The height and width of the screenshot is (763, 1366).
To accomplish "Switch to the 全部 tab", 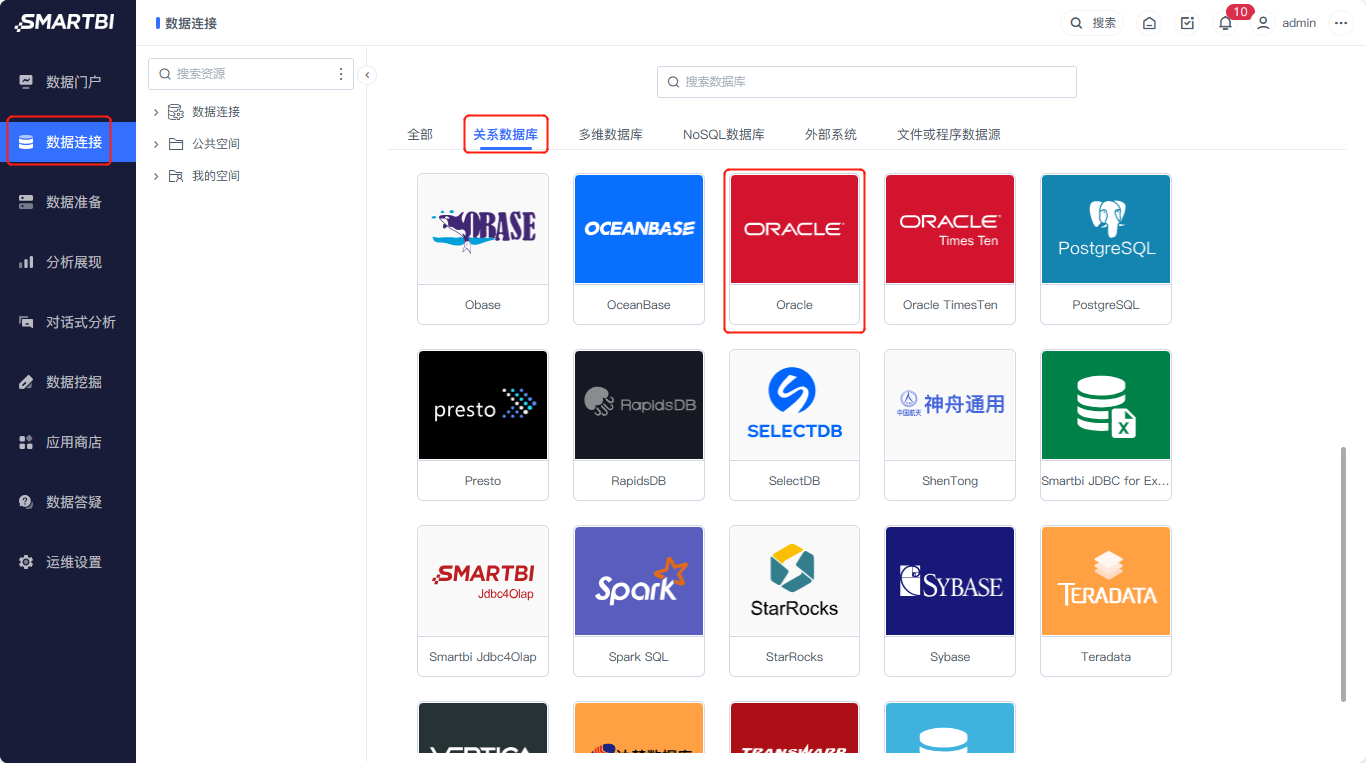I will coord(420,134).
